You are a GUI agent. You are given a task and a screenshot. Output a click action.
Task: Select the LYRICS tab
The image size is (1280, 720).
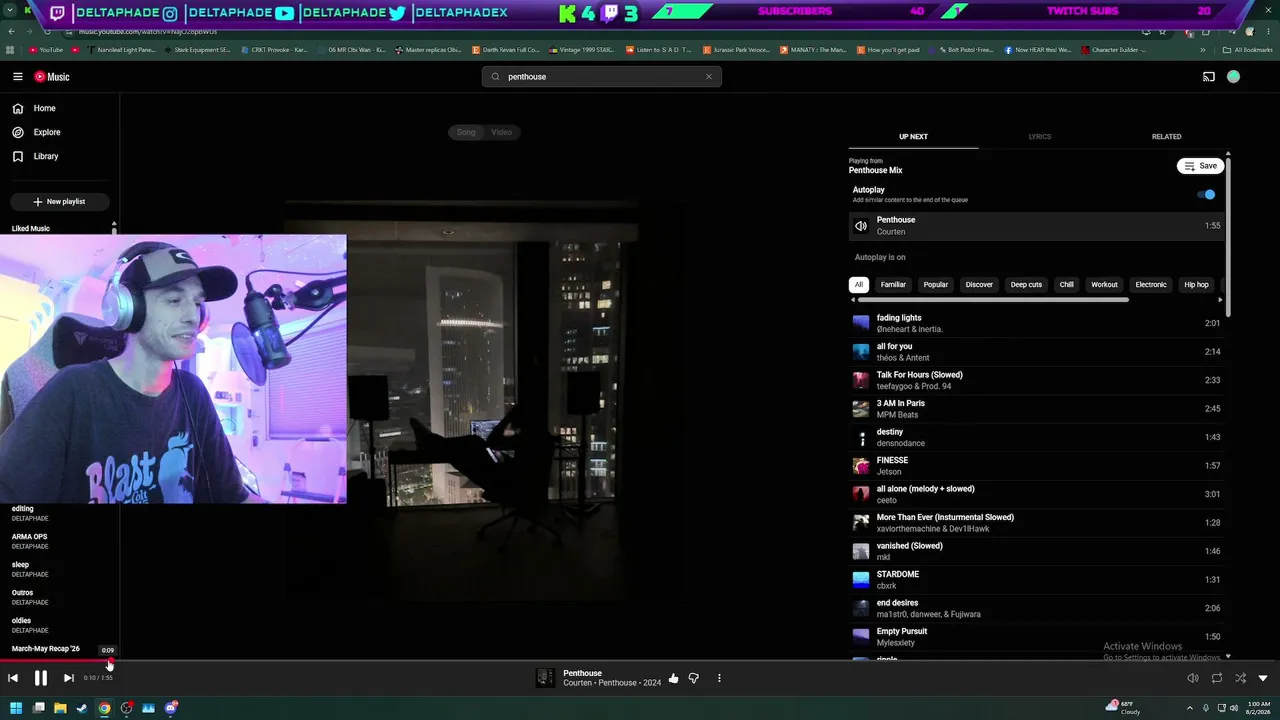1040,137
